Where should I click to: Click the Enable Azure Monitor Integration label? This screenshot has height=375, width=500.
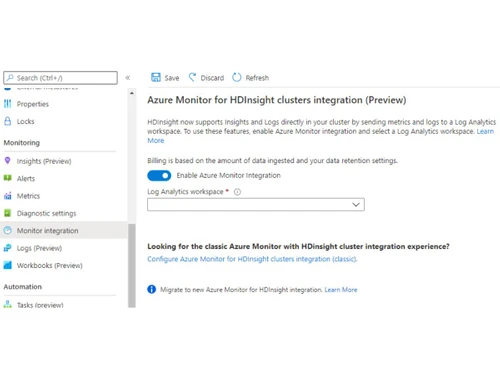[229, 175]
